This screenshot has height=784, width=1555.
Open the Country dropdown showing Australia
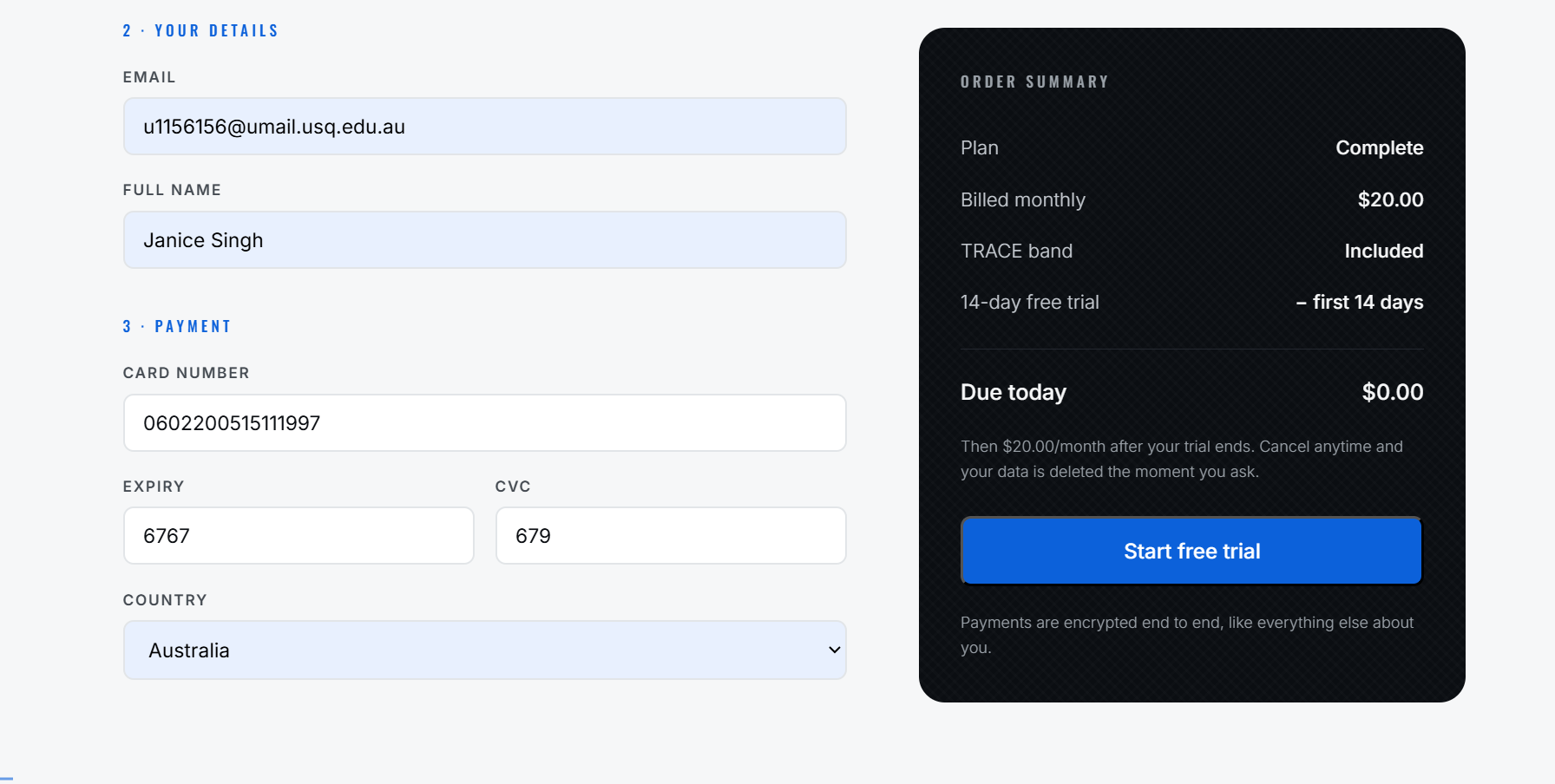point(484,650)
